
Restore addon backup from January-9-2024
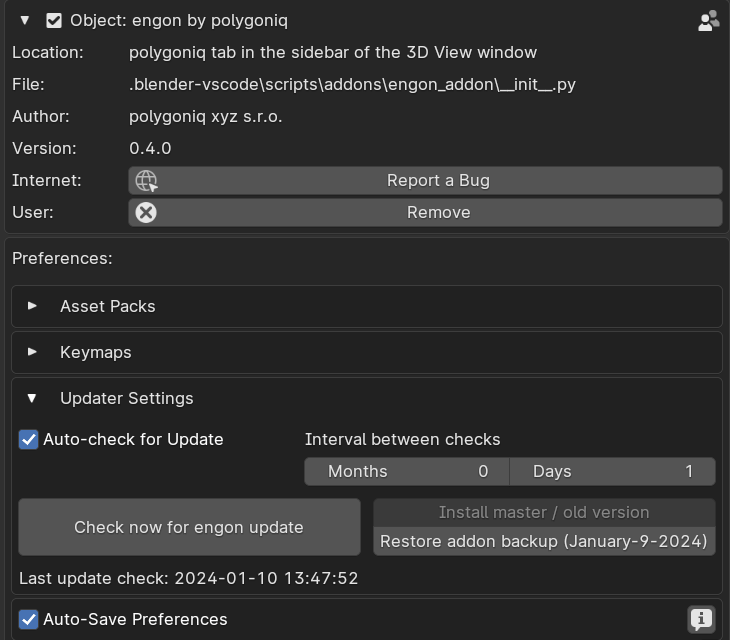544,541
